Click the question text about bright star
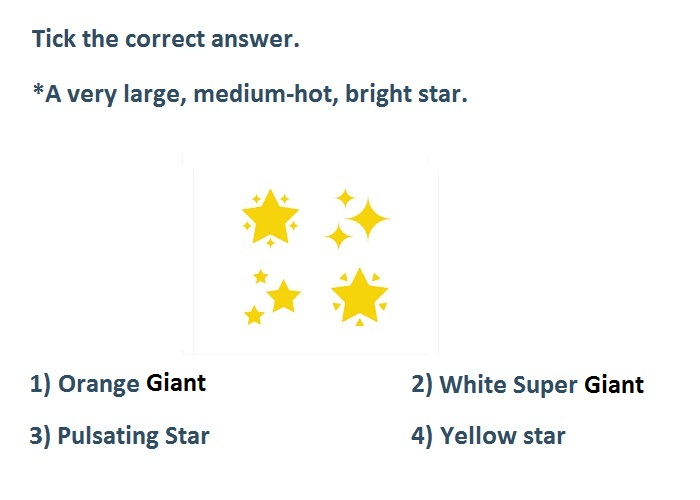The width and height of the screenshot is (700, 500). click(250, 94)
